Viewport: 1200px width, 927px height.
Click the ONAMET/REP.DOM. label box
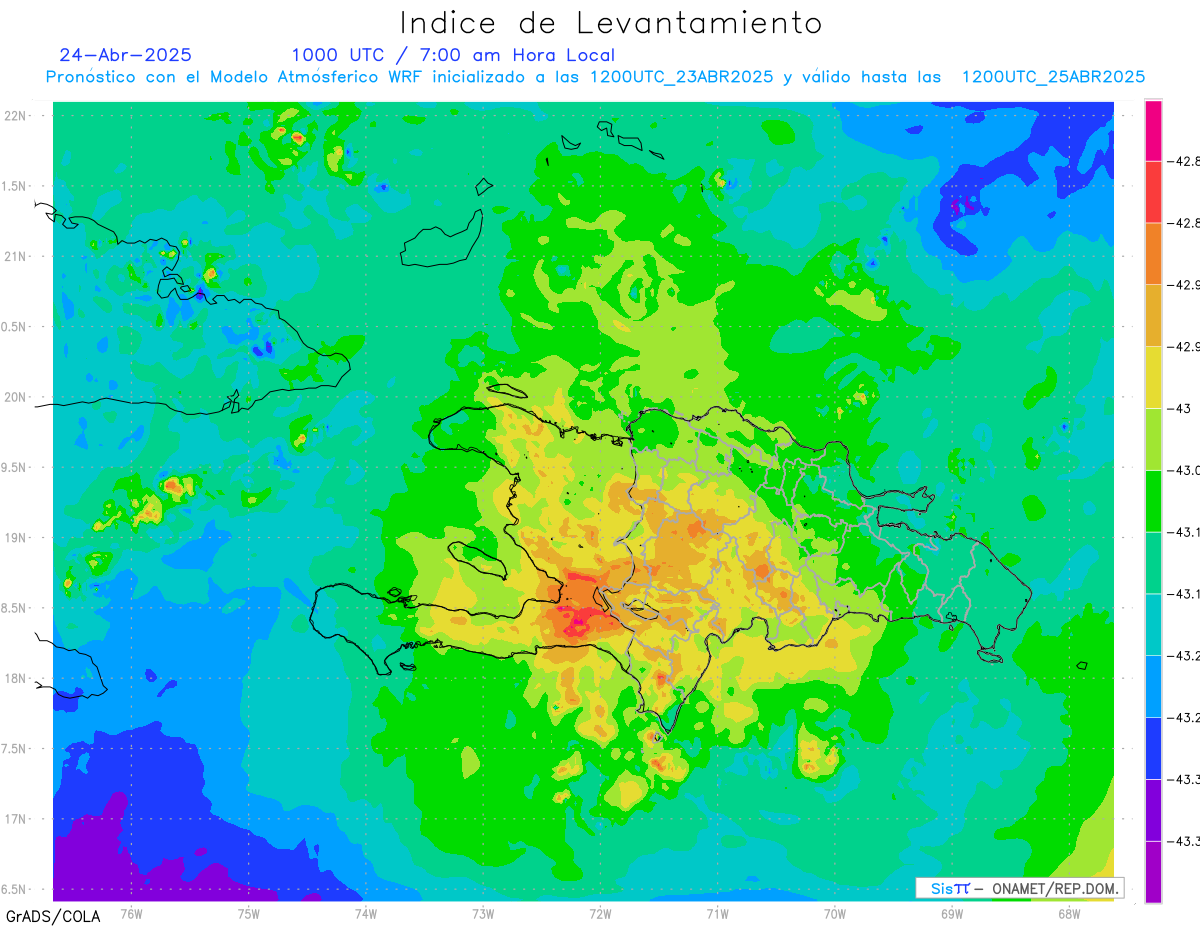click(1020, 888)
